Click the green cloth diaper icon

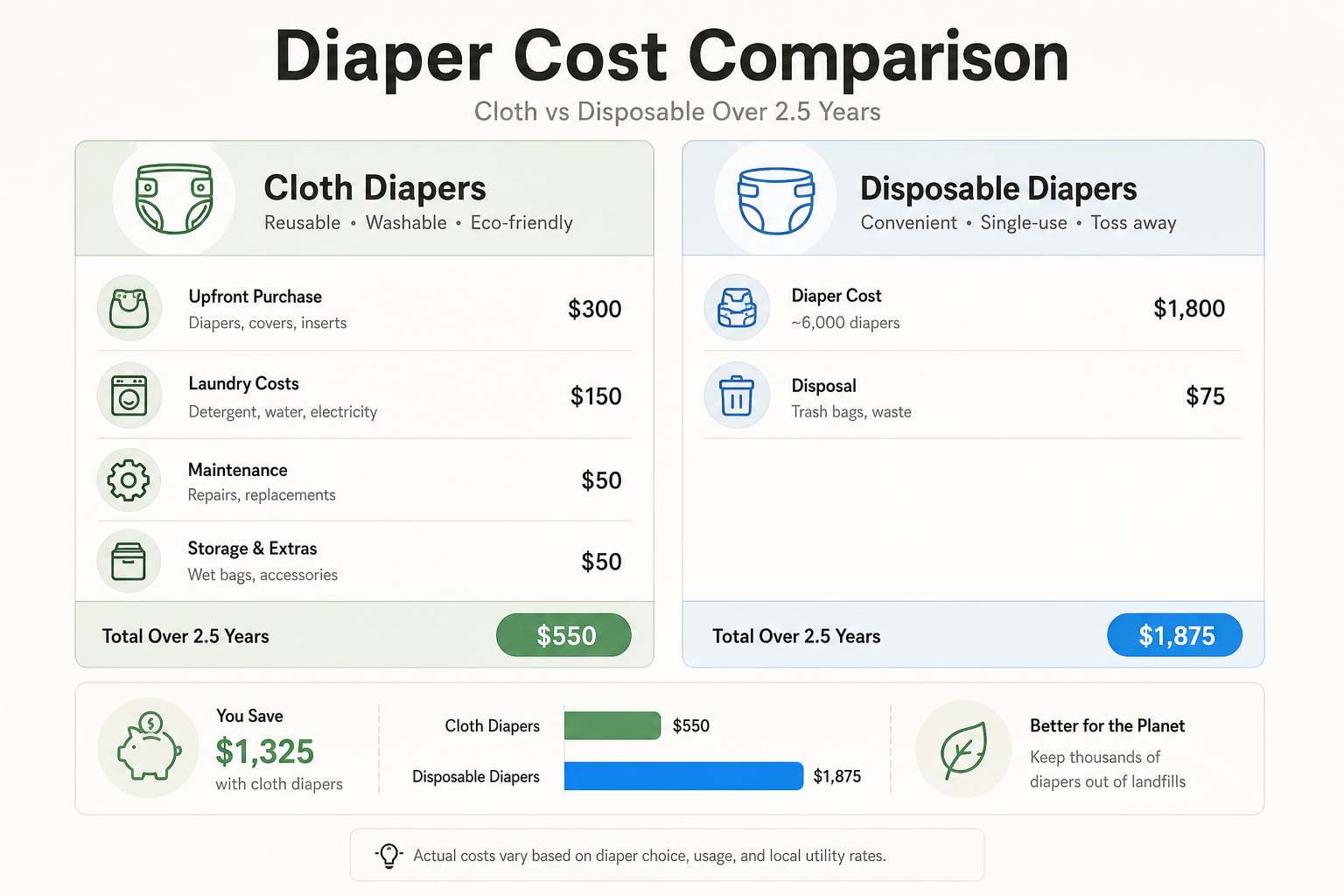click(174, 199)
